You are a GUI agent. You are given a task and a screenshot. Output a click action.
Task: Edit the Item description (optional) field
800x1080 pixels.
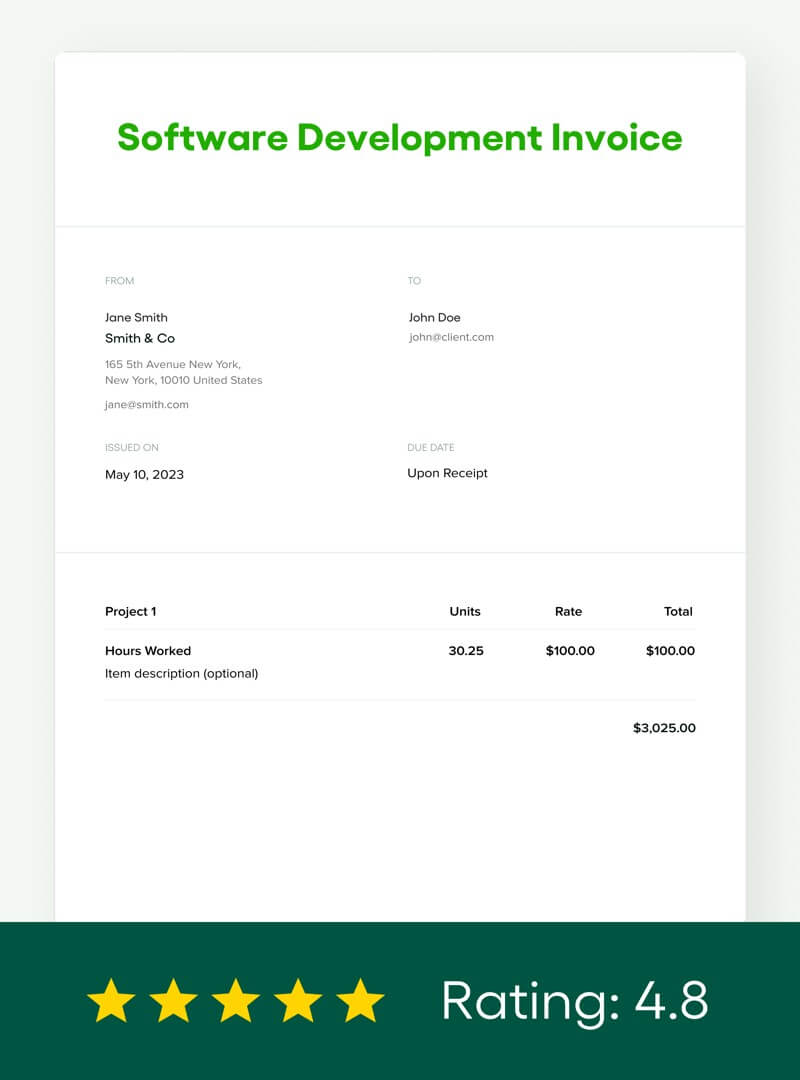coord(181,674)
